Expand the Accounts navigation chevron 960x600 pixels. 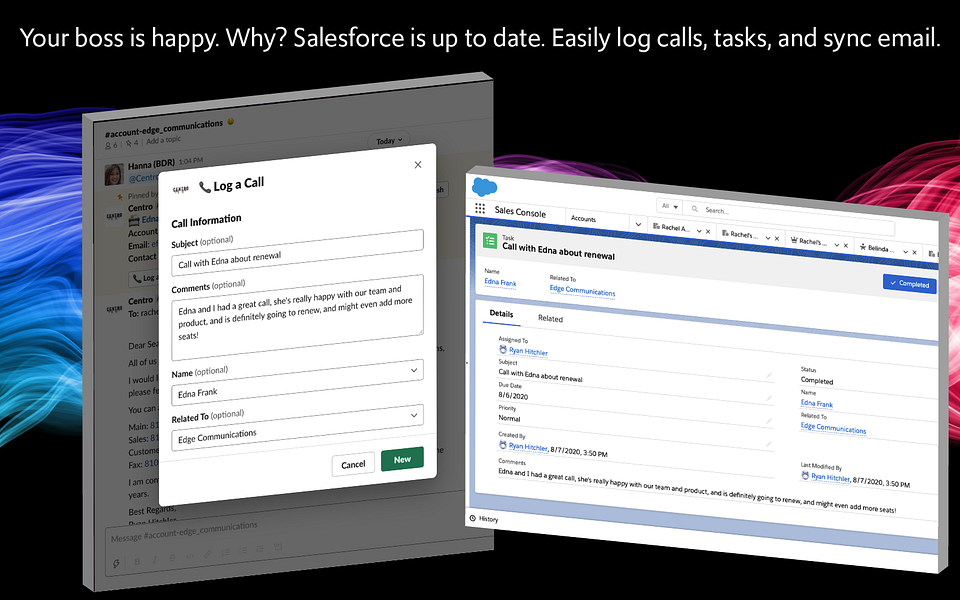pos(638,224)
